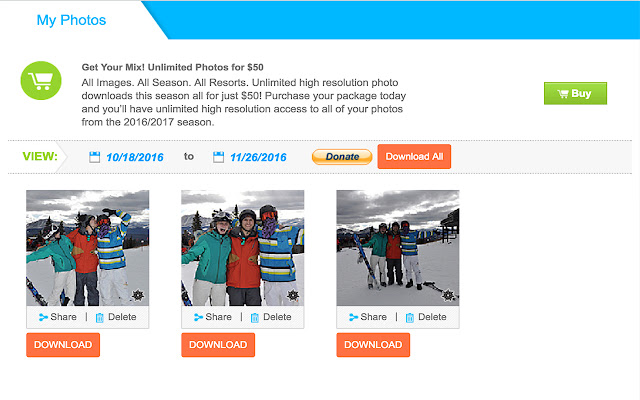
Task: Open the start date calendar icon
Action: [94, 157]
